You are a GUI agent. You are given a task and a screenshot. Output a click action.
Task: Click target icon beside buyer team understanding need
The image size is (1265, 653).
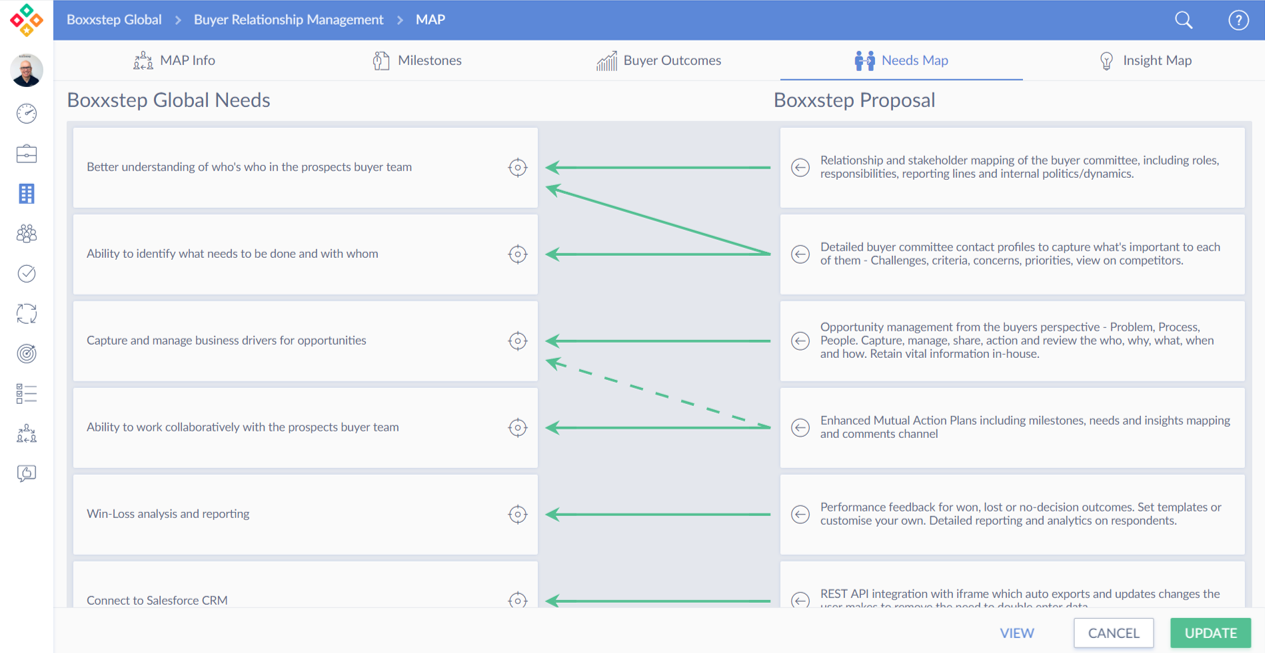(517, 168)
